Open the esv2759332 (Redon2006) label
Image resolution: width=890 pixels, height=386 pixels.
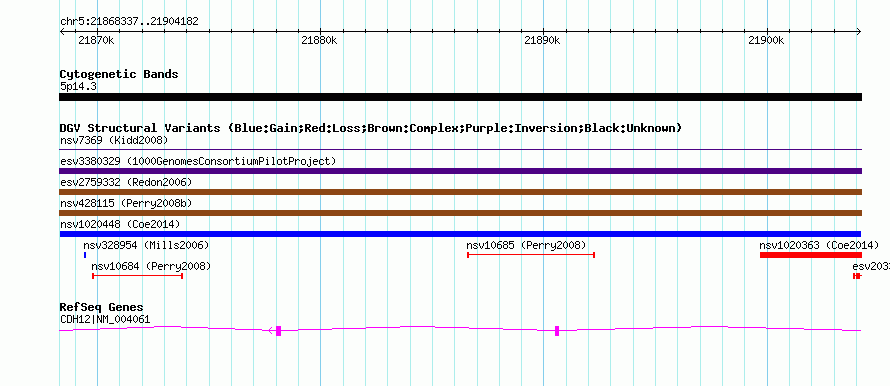(x=126, y=182)
